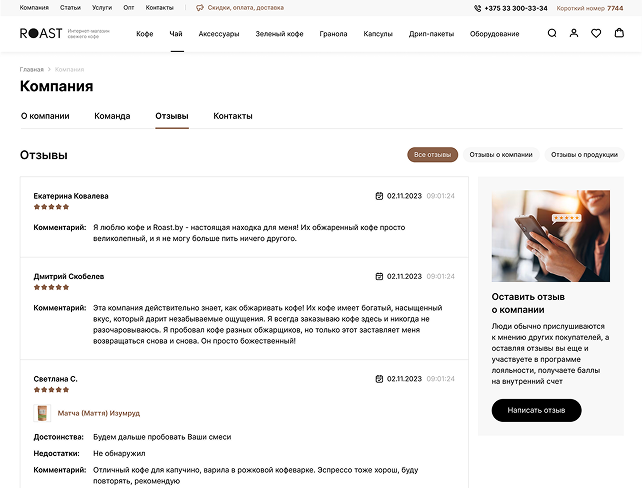
Task: Select the Все отзывы filter
Action: point(432,155)
